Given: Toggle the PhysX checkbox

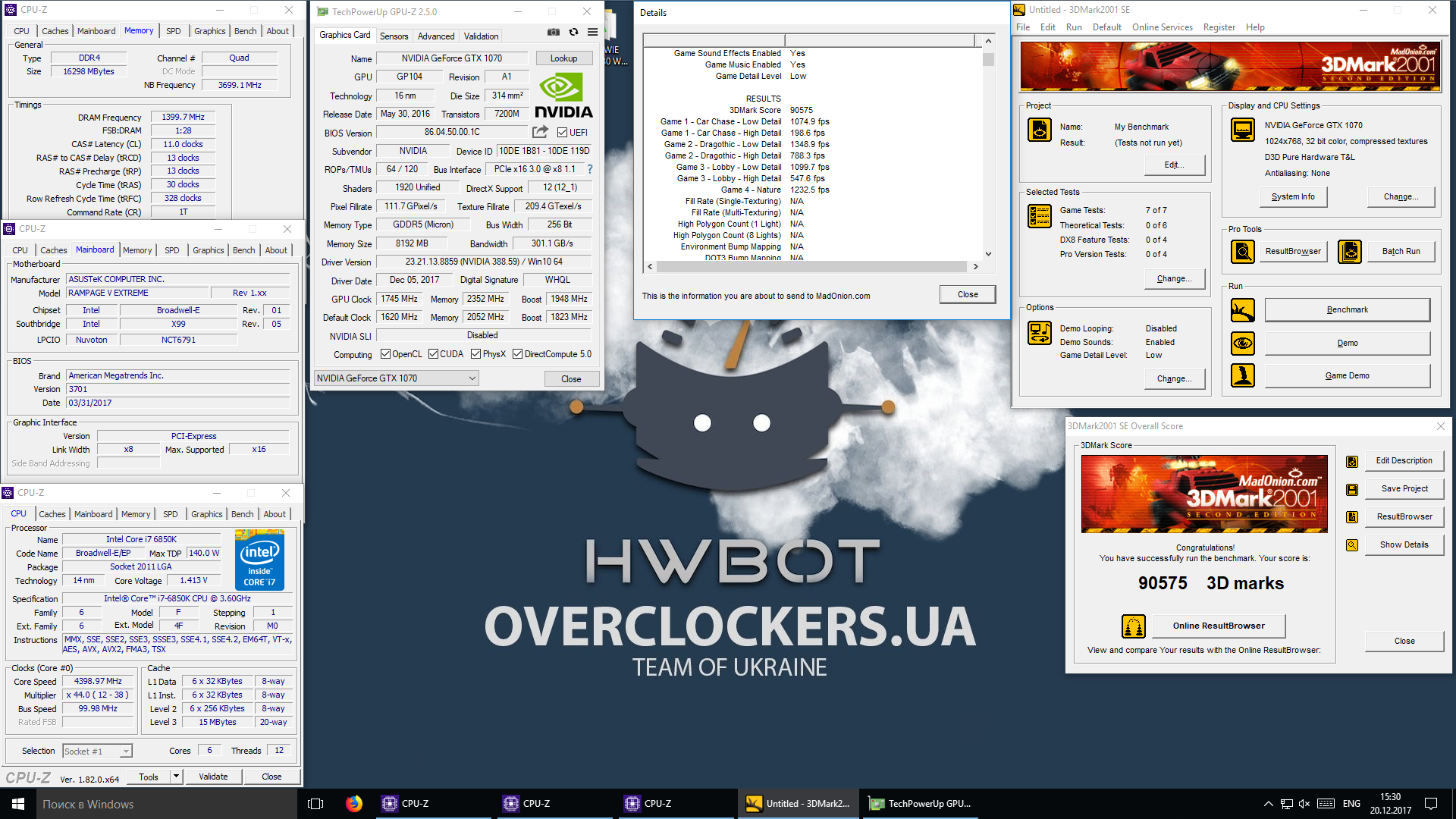Looking at the screenshot, I should tap(475, 354).
